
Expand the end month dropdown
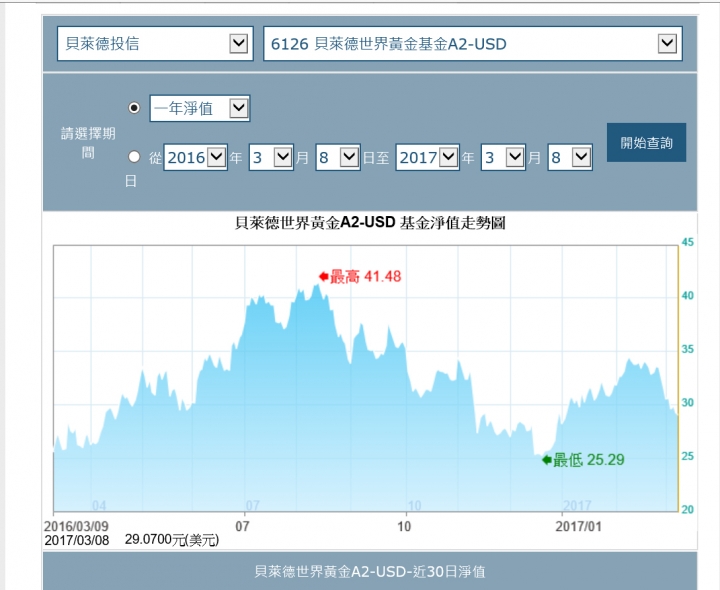point(514,157)
